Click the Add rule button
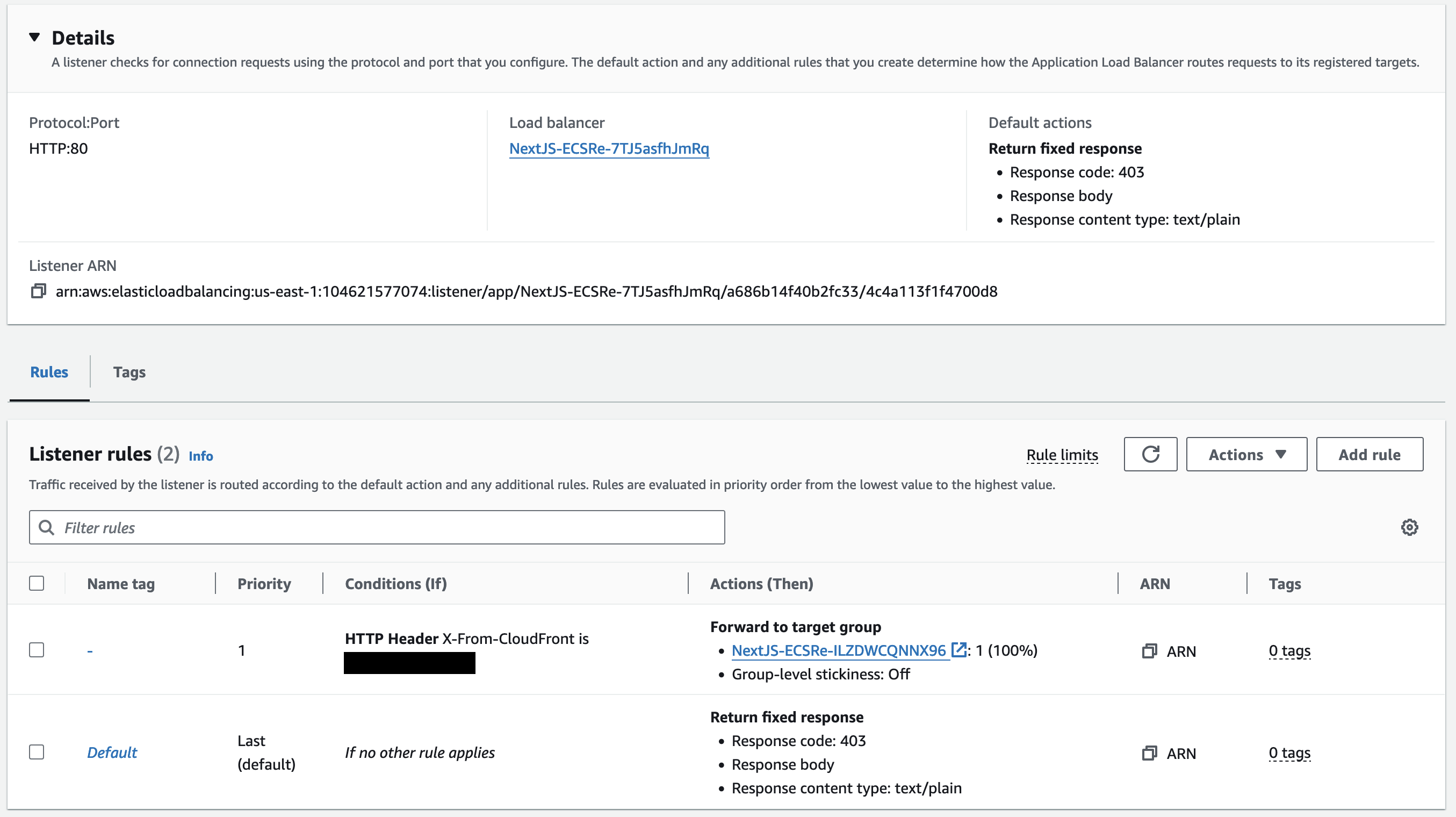The image size is (1456, 817). click(x=1369, y=454)
